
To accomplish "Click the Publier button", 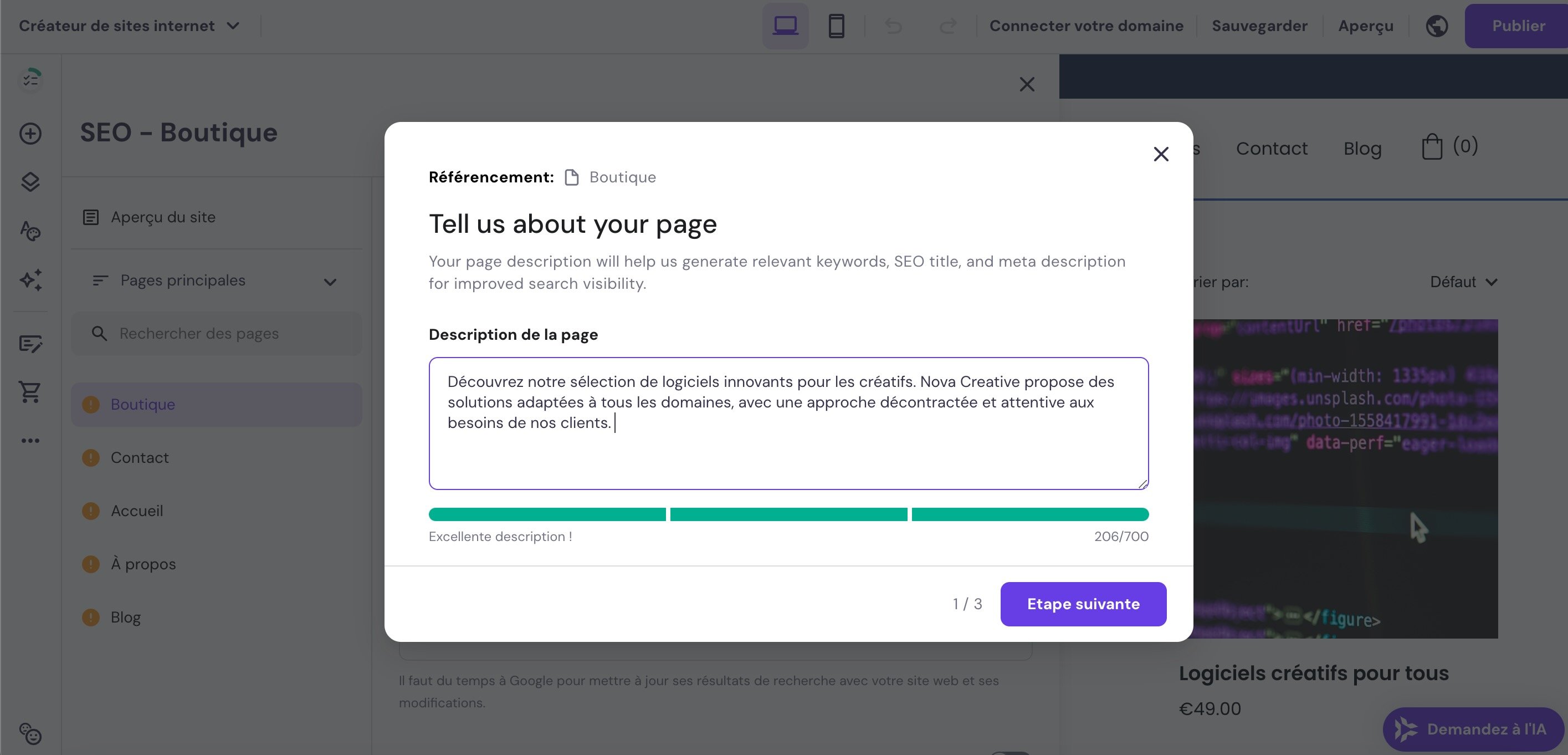I will coord(1518,25).
